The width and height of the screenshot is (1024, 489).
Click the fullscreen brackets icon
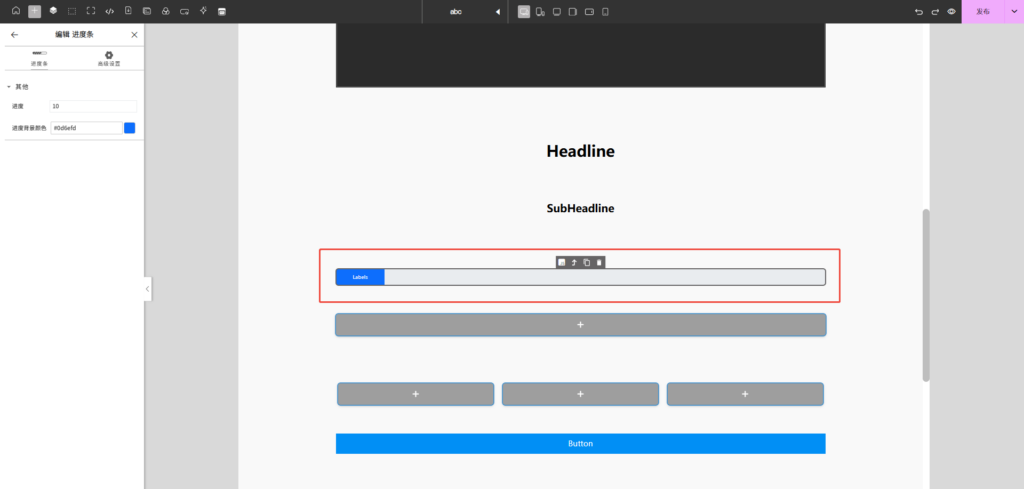[90, 11]
